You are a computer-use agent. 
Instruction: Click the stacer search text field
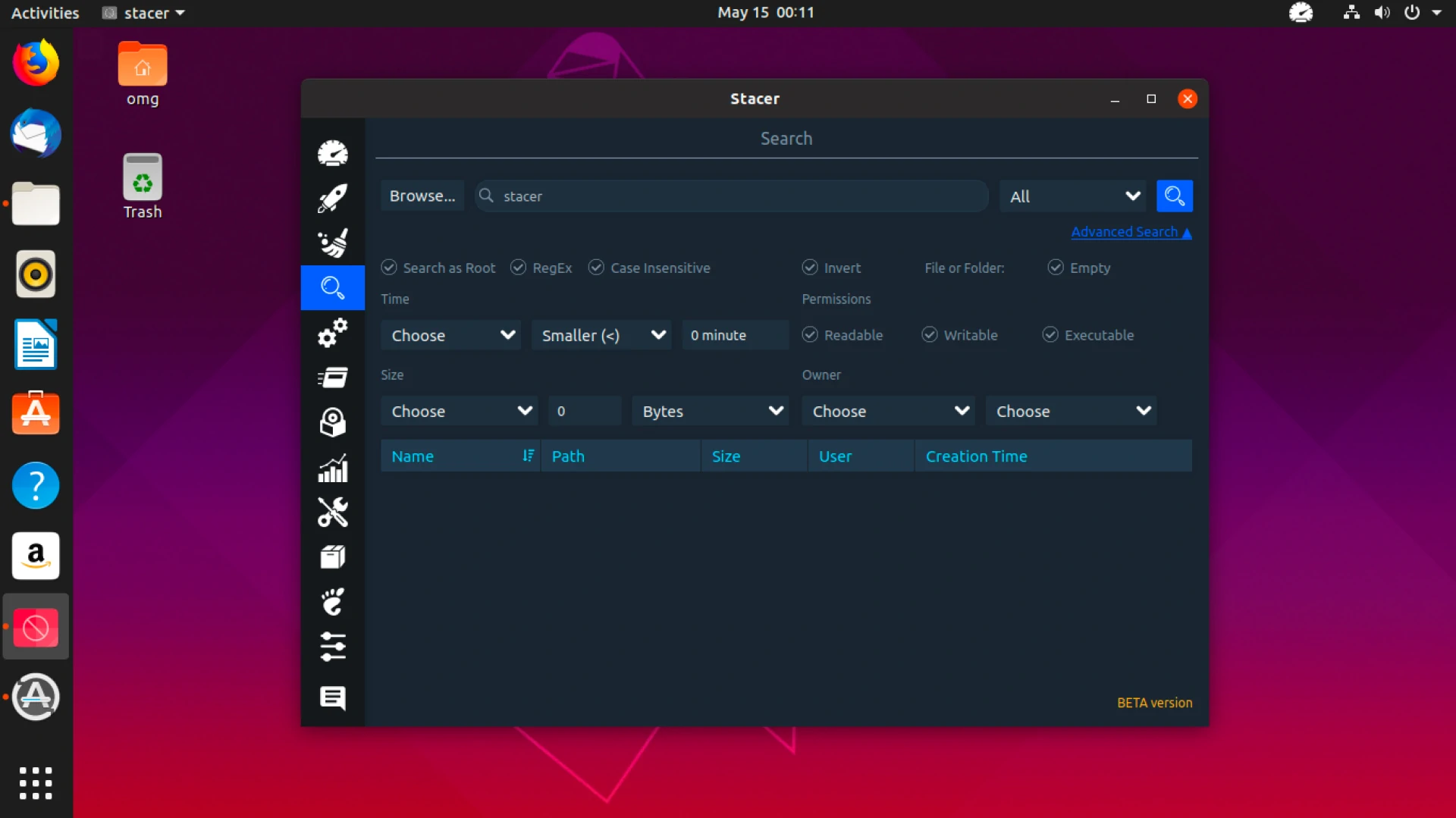tap(732, 196)
